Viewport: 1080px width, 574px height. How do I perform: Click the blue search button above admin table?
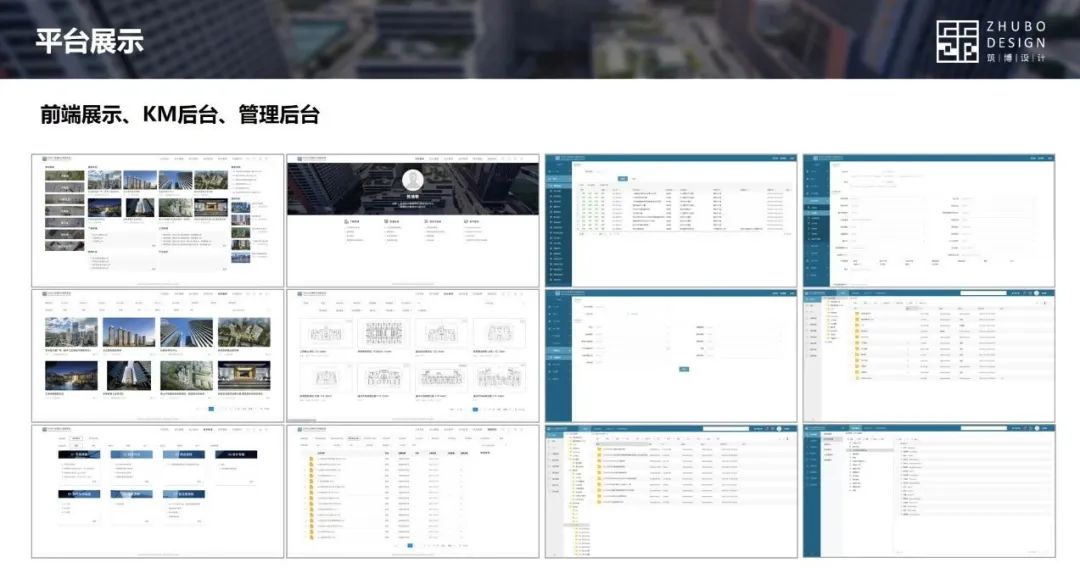[623, 178]
